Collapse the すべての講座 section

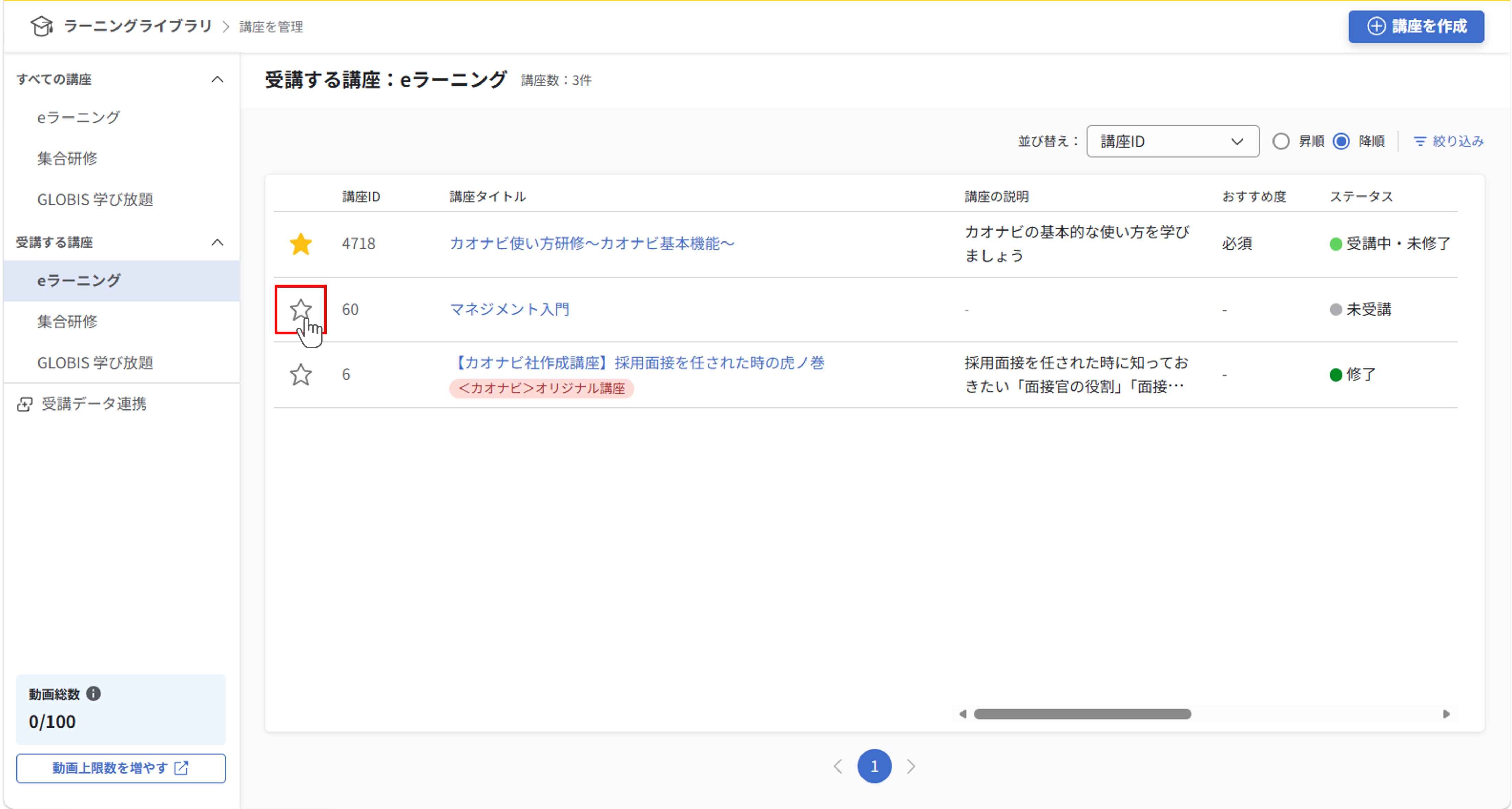(217, 79)
